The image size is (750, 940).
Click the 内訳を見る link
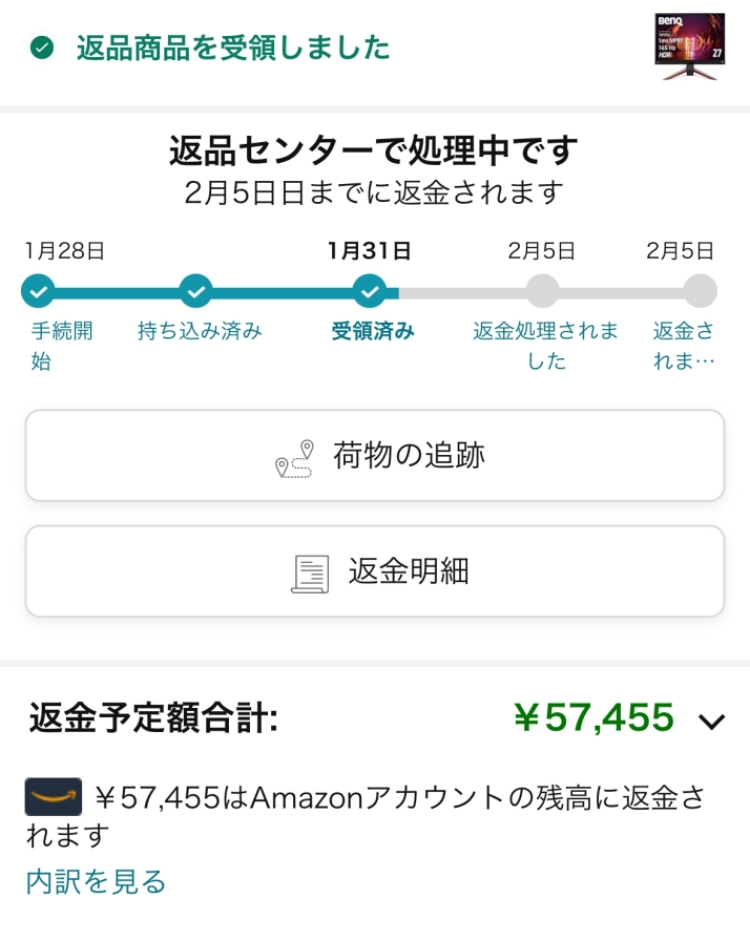tap(96, 881)
